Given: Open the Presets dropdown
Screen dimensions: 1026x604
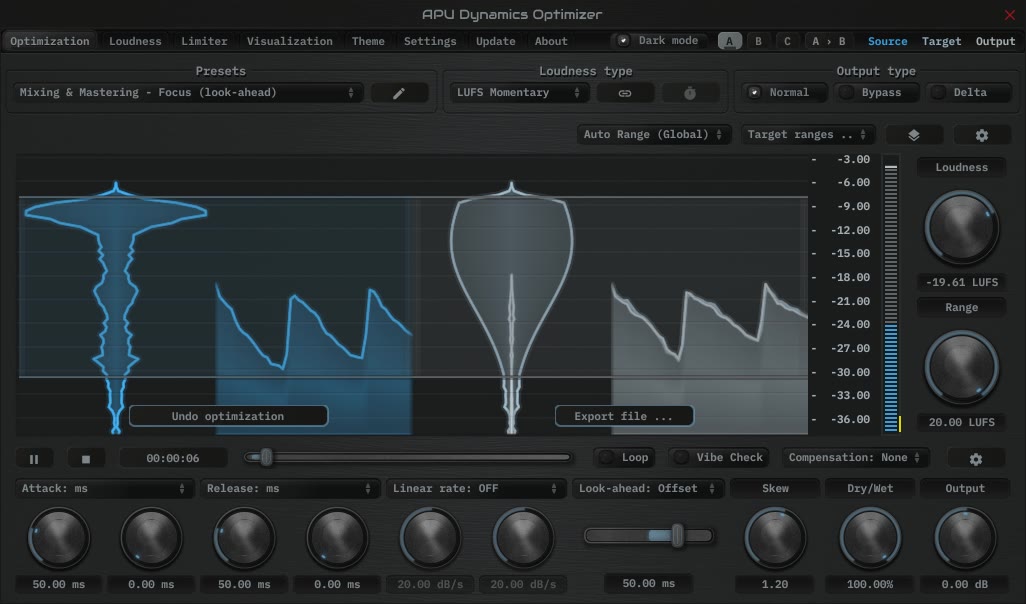Looking at the screenshot, I should click(x=187, y=93).
